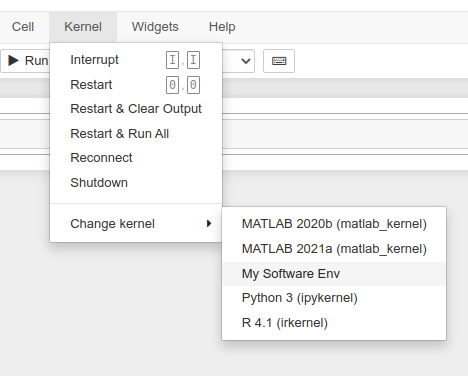Screen dimensions: 468x376
Task: Select Restart & Clear Output
Action: 136,109
